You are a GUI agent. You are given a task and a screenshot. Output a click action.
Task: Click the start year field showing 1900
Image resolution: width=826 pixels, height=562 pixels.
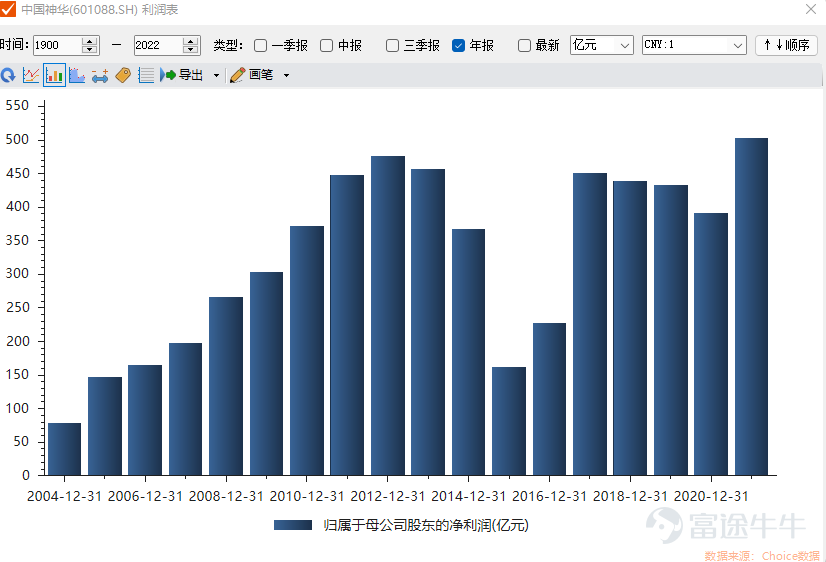[57, 45]
